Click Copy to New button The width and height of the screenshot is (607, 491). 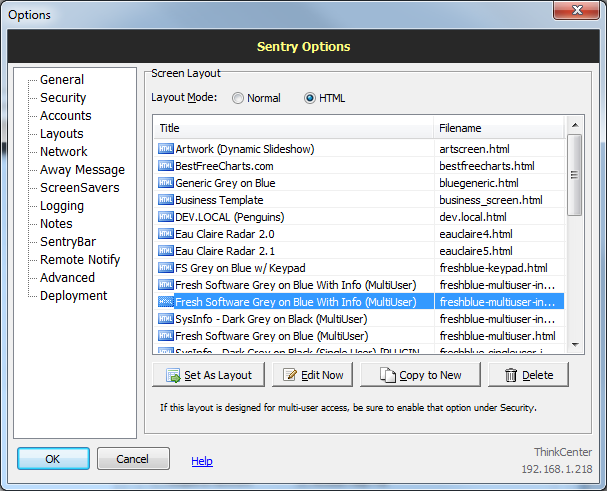tap(420, 375)
